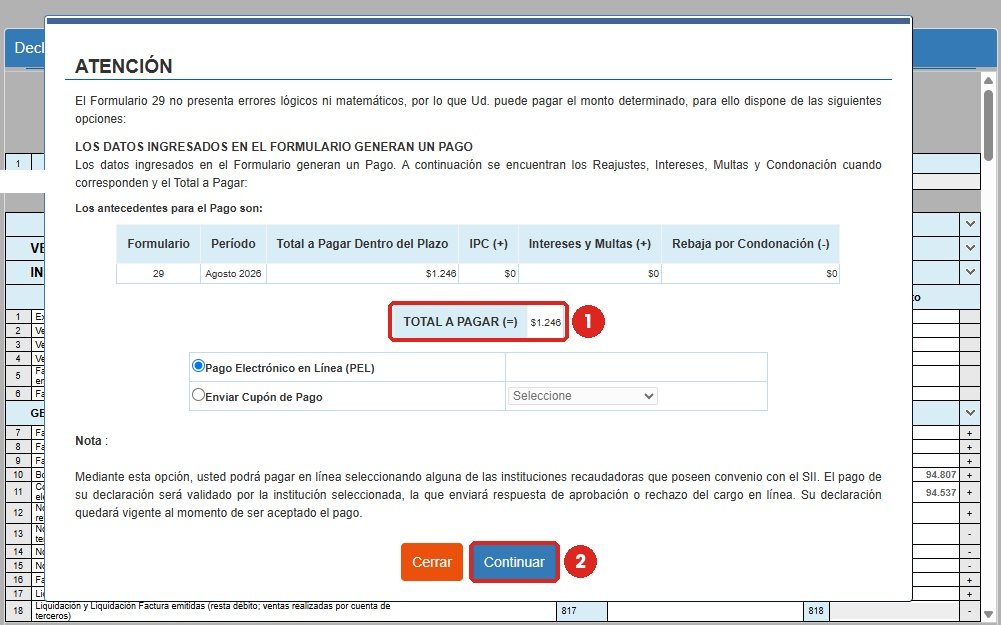Viewport: 1001px width, 625px height.
Task: Close the dialog with the Cerrar button
Action: tap(432, 562)
